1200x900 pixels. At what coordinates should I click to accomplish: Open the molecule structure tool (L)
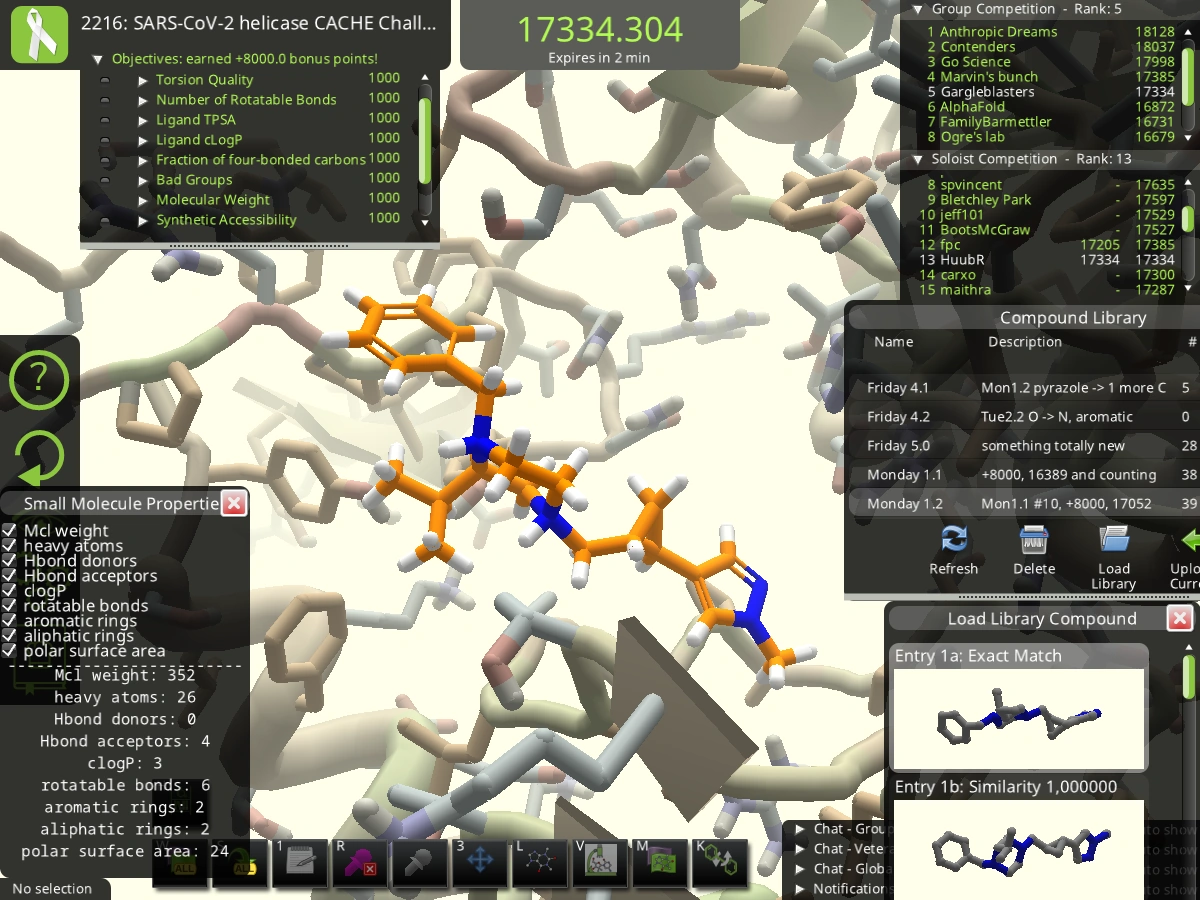tap(540, 862)
